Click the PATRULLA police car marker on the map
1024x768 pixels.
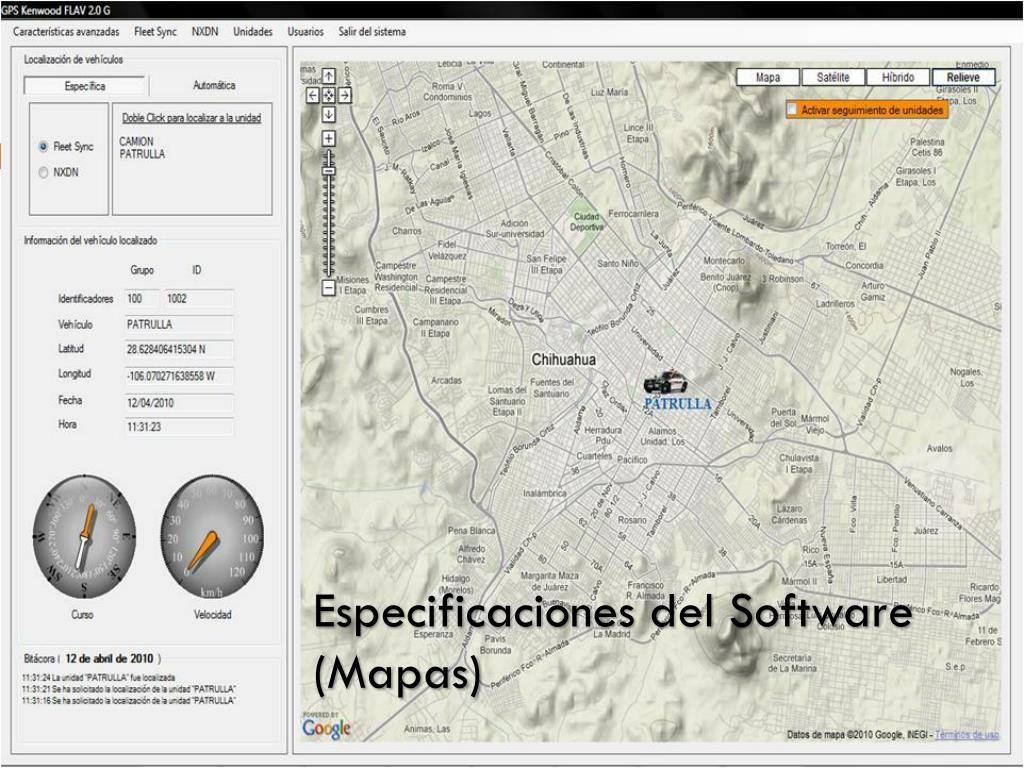[665, 382]
